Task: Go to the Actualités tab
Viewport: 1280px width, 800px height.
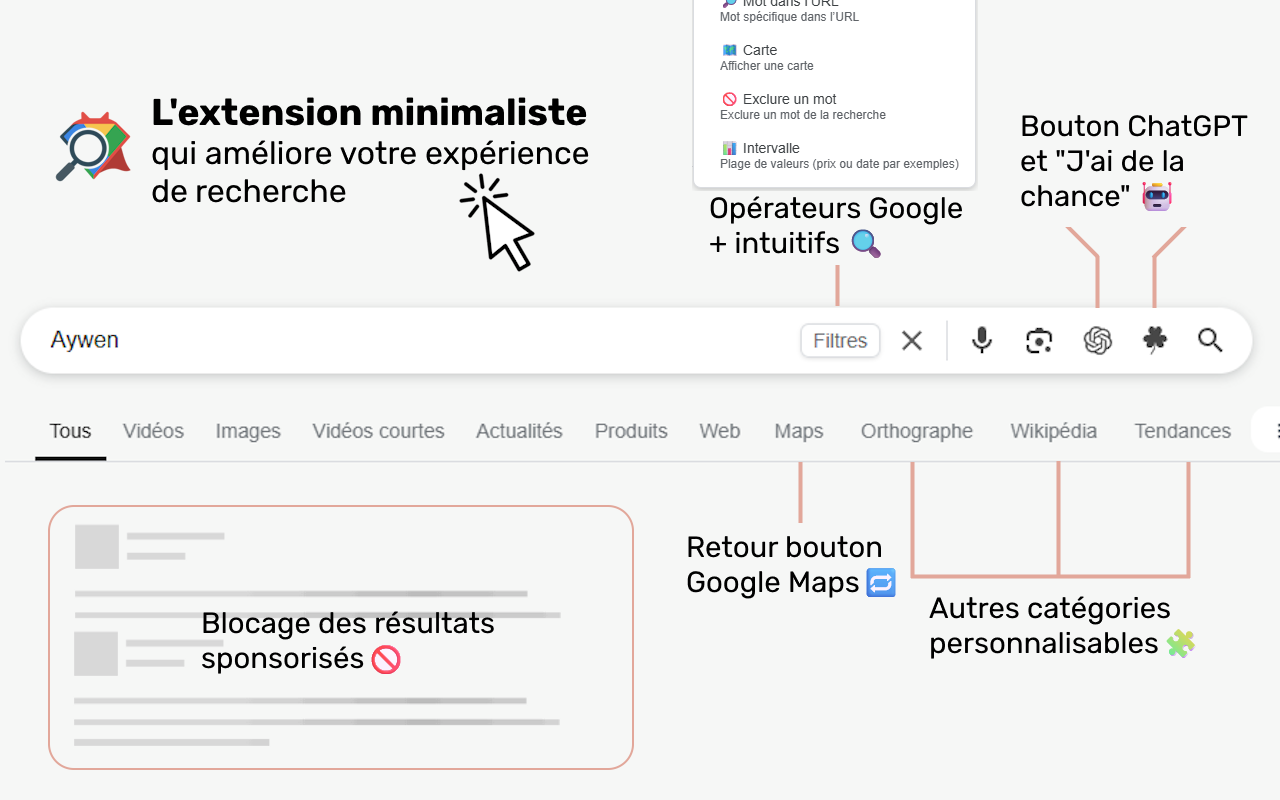Action: [519, 431]
